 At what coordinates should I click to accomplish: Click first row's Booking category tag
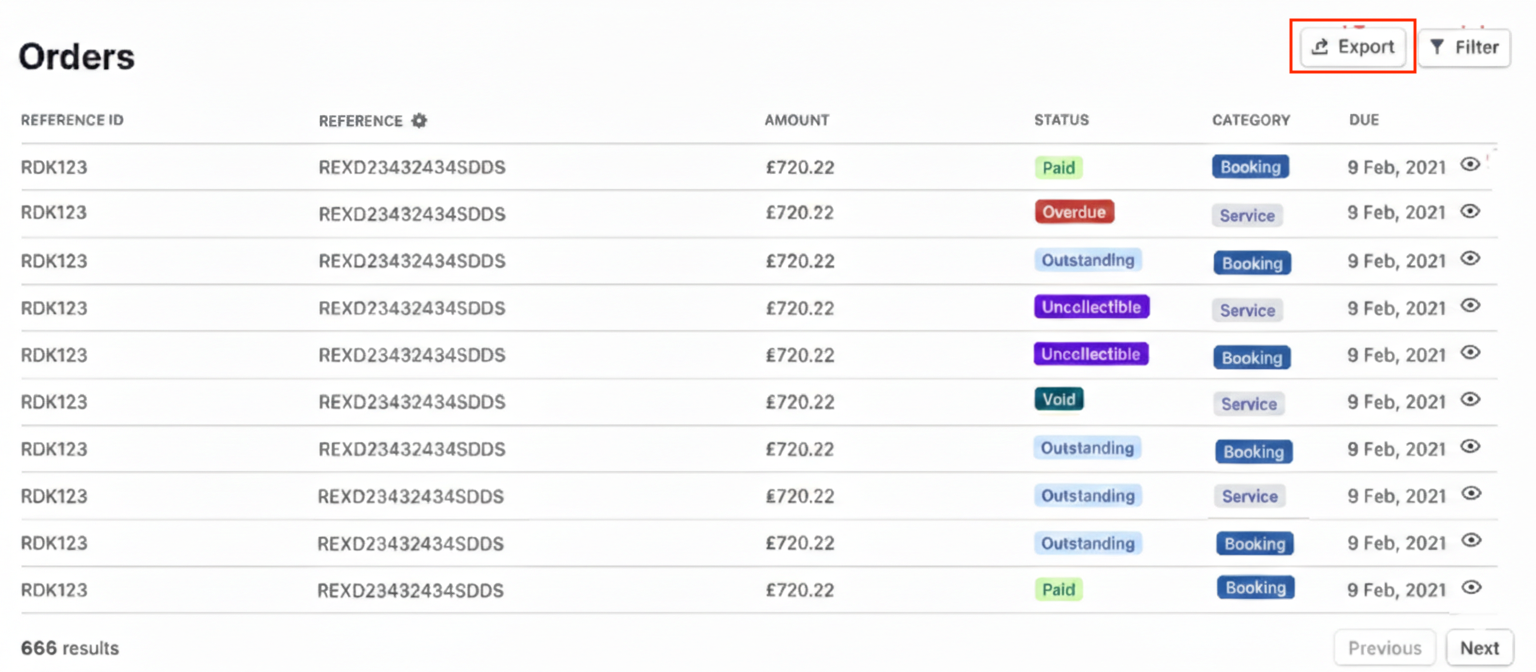pyautogui.click(x=1250, y=167)
